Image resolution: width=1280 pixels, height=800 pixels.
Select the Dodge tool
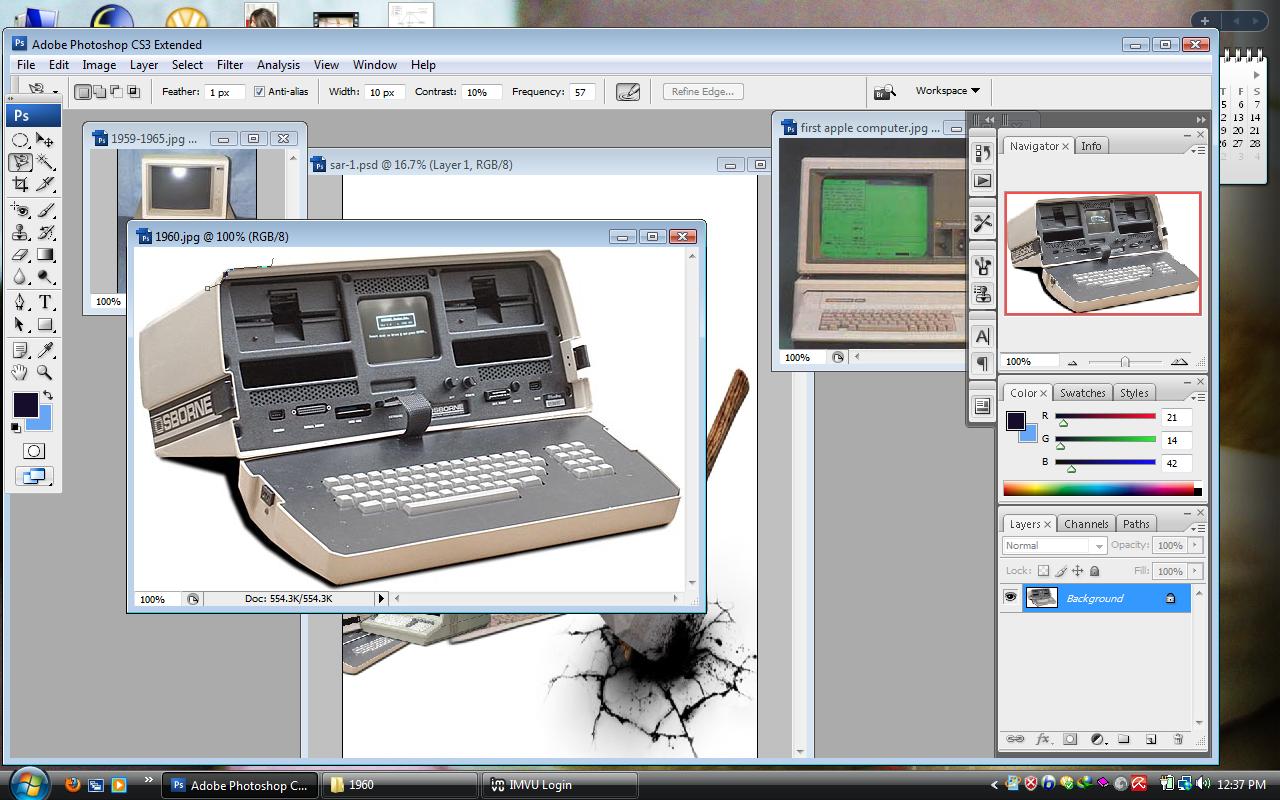click(45, 276)
